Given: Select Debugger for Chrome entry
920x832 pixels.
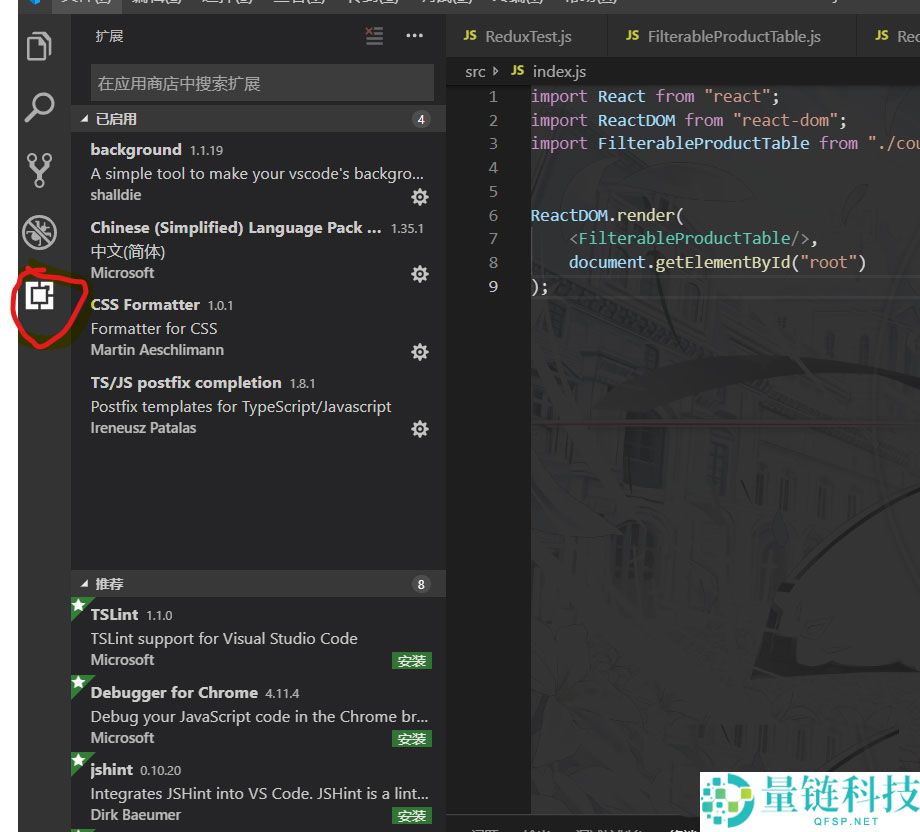Looking at the screenshot, I should point(259,714).
